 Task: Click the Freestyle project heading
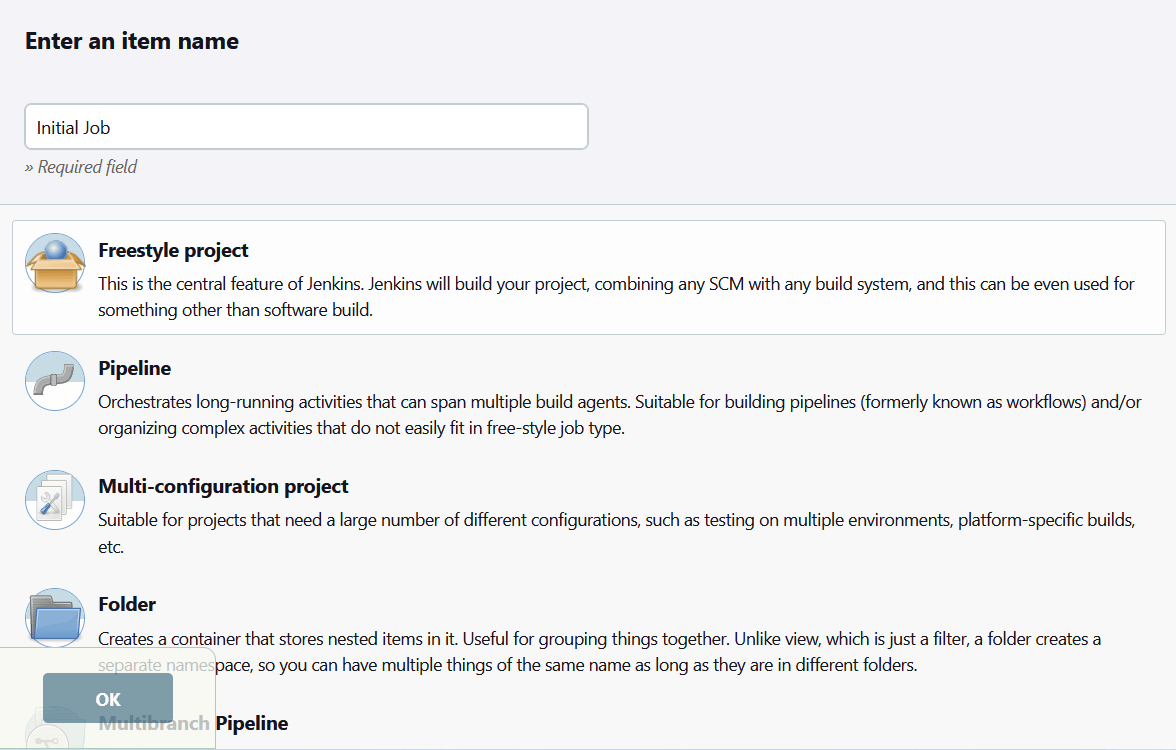click(x=172, y=250)
